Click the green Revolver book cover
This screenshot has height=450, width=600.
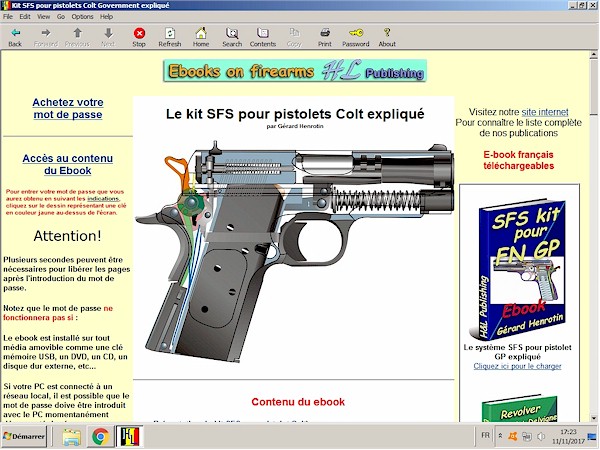click(x=520, y=409)
